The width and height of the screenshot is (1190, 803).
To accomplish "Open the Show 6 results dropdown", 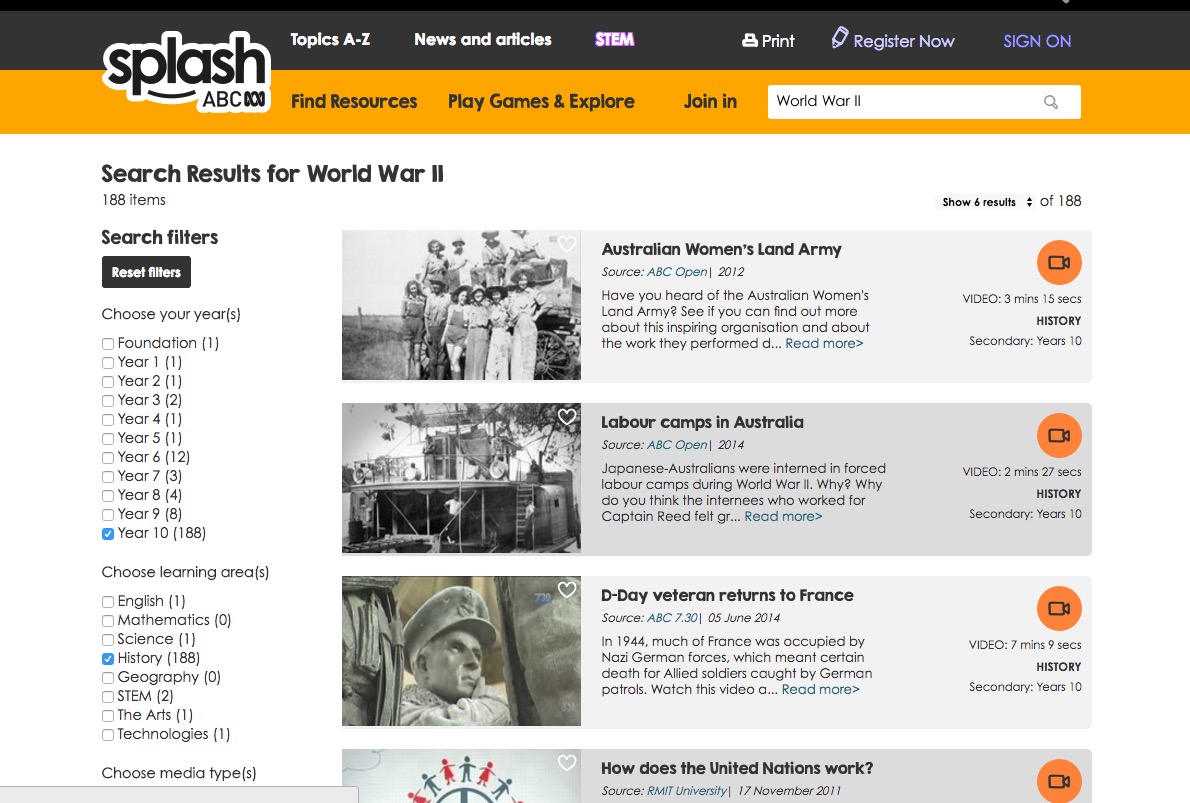I will [987, 202].
